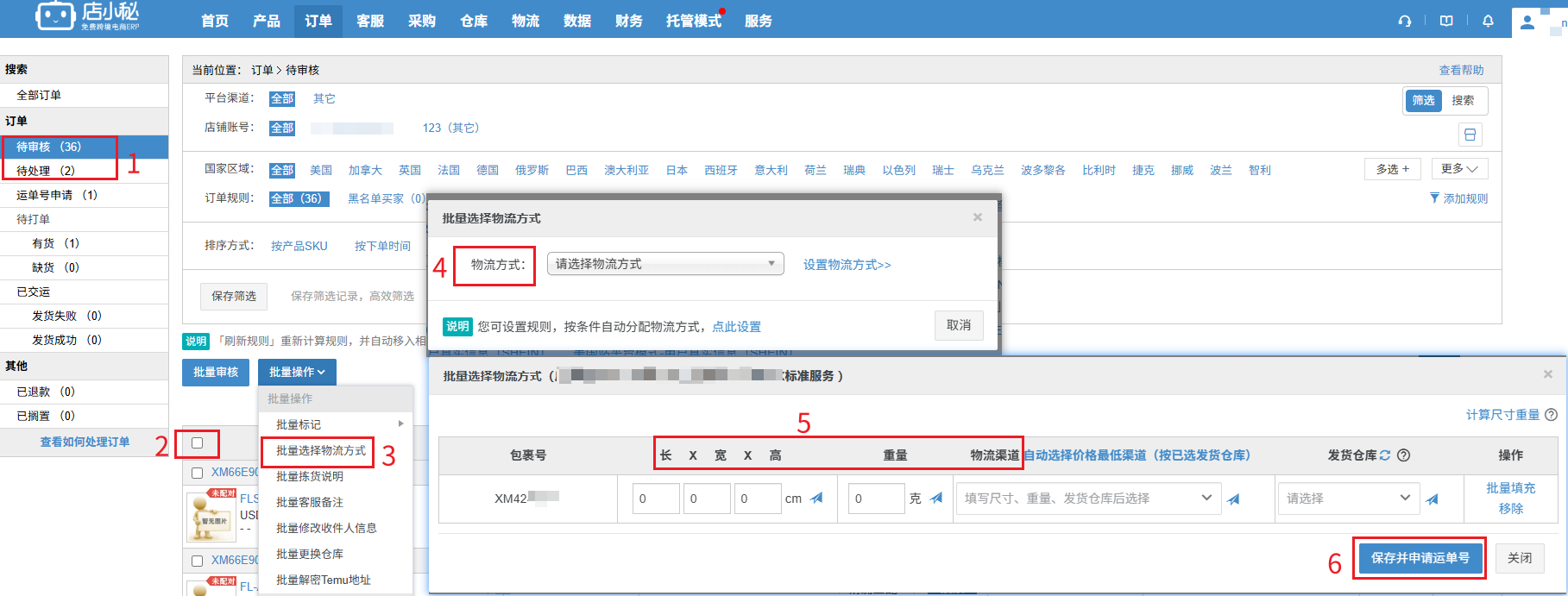
Task: Open the help book icon in header
Action: (x=1446, y=22)
